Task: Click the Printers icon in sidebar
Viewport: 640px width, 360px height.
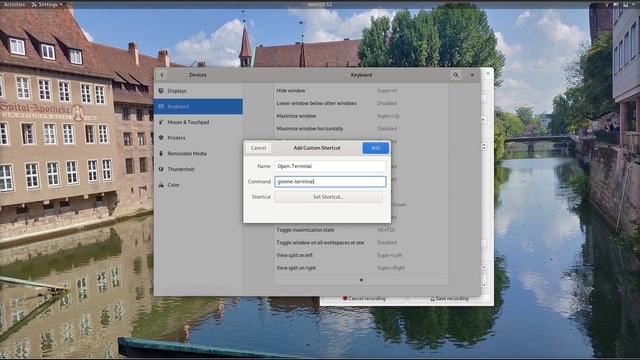Action: (x=161, y=138)
